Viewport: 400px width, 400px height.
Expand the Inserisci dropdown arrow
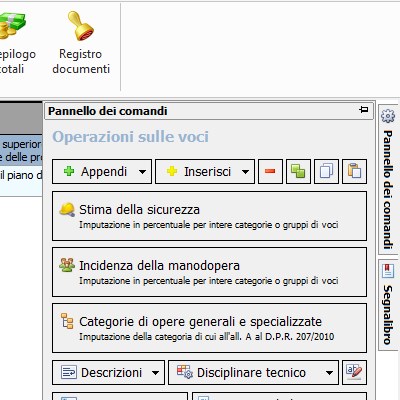click(x=245, y=172)
